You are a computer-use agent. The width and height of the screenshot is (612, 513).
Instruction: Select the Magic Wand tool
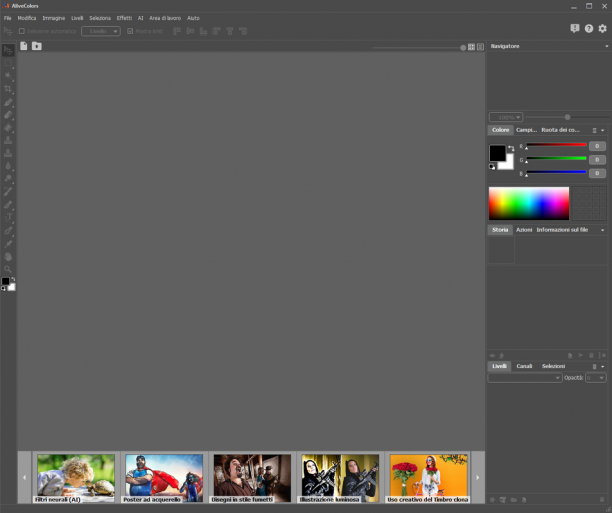point(8,76)
